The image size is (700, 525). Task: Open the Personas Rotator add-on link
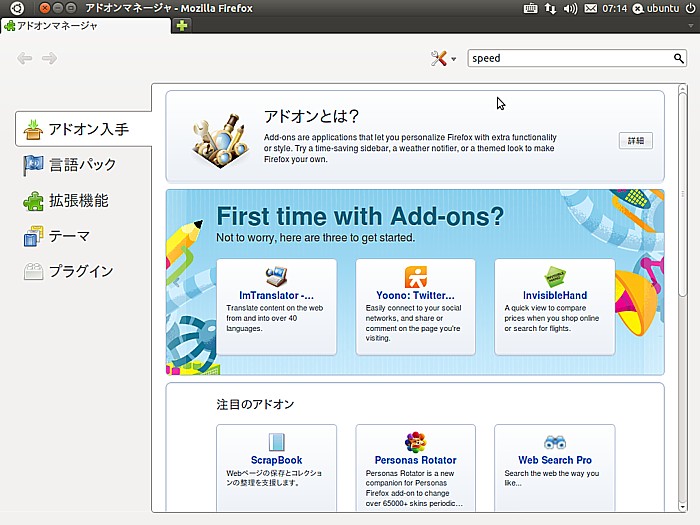pos(416,460)
